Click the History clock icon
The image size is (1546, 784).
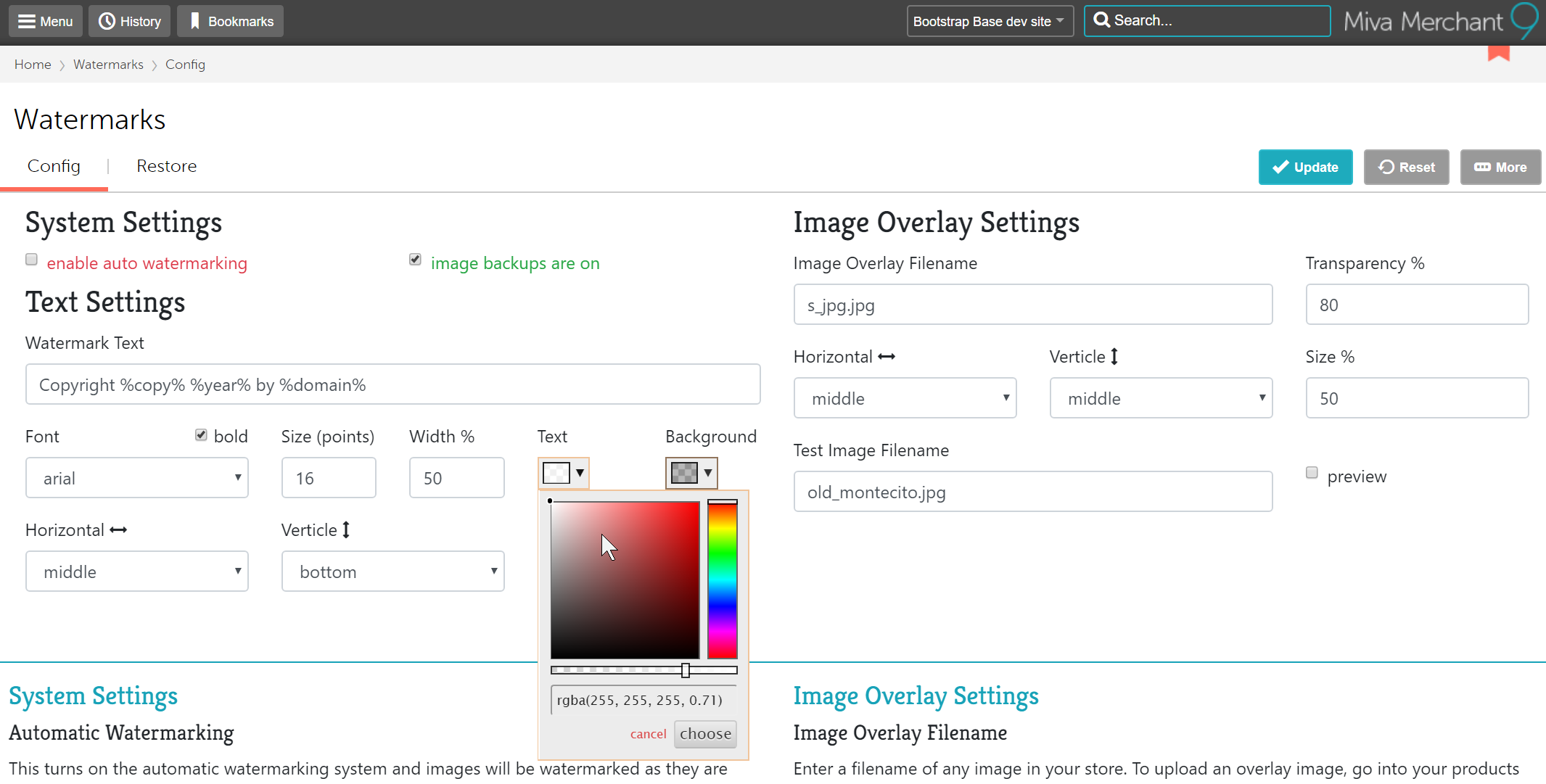(107, 21)
